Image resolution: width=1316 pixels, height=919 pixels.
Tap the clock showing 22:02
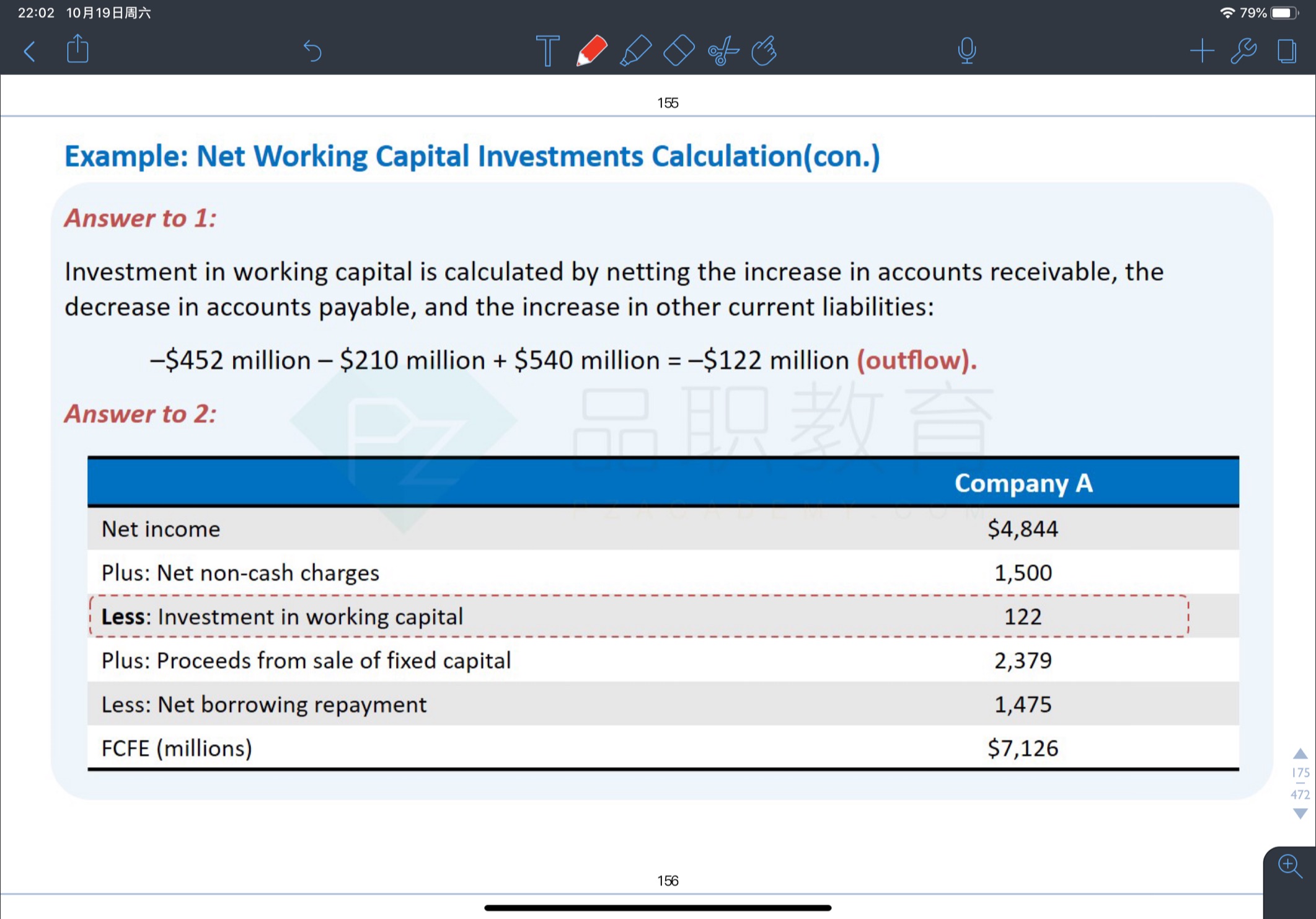coord(36,12)
